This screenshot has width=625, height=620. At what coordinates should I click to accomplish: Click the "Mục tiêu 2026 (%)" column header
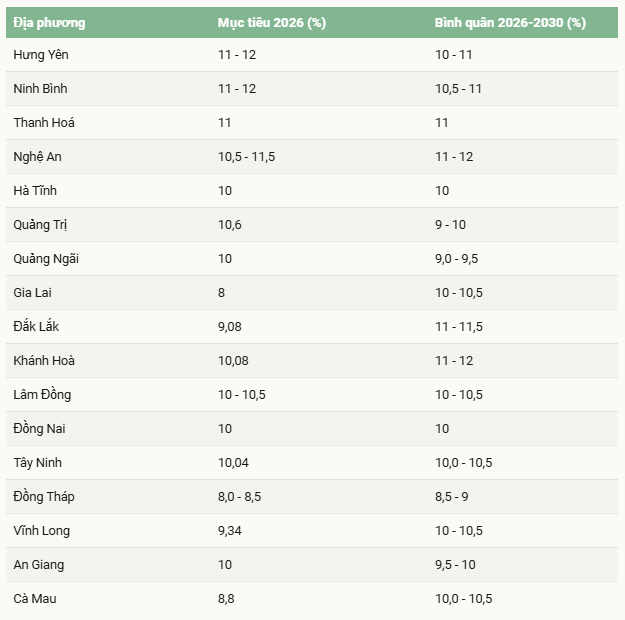click(x=271, y=22)
